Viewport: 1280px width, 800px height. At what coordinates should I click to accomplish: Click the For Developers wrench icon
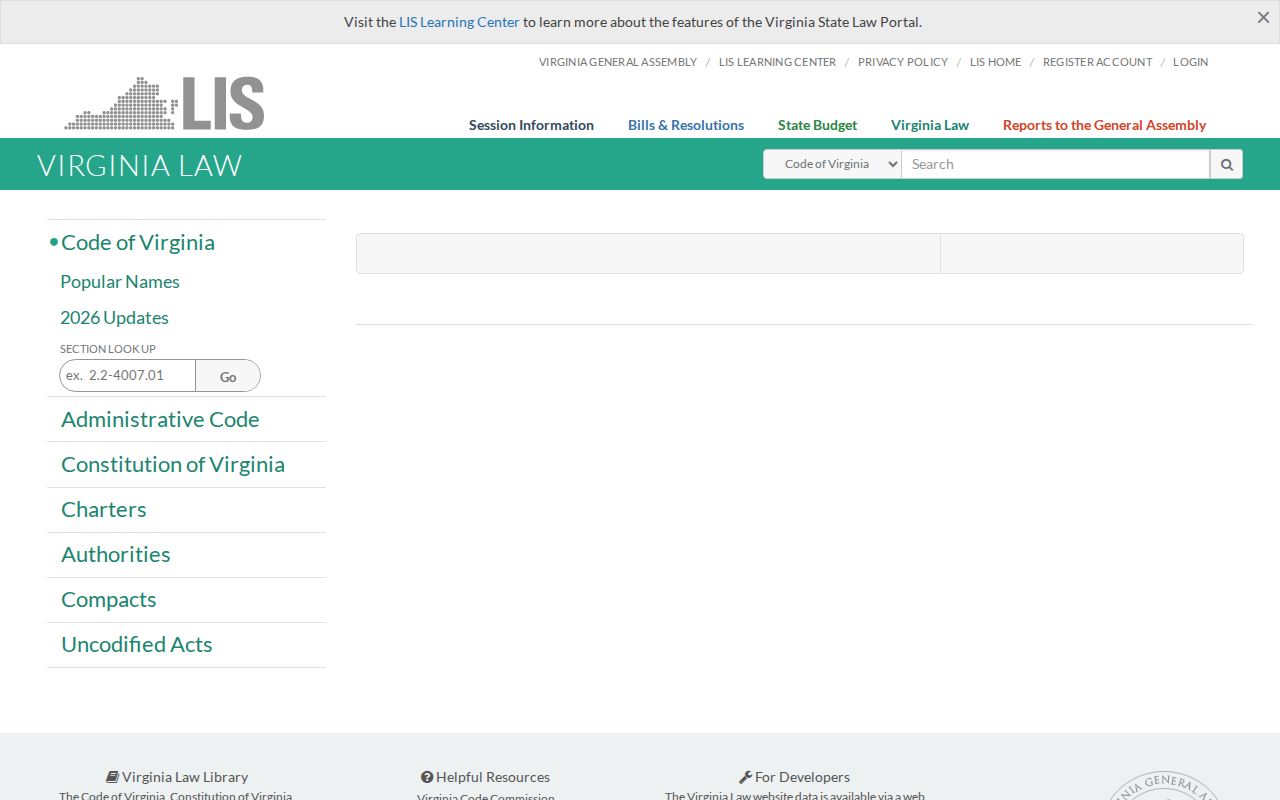[x=745, y=777]
